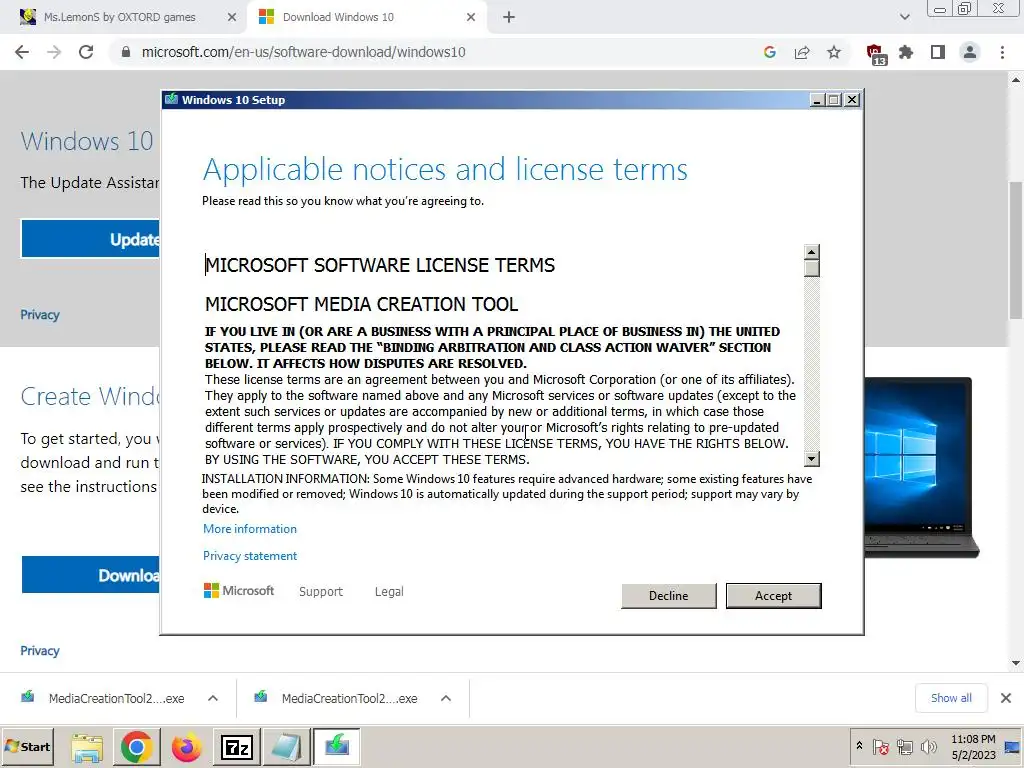Click the Windows 10 laptop image
The width and height of the screenshot is (1024, 768).
point(920,467)
